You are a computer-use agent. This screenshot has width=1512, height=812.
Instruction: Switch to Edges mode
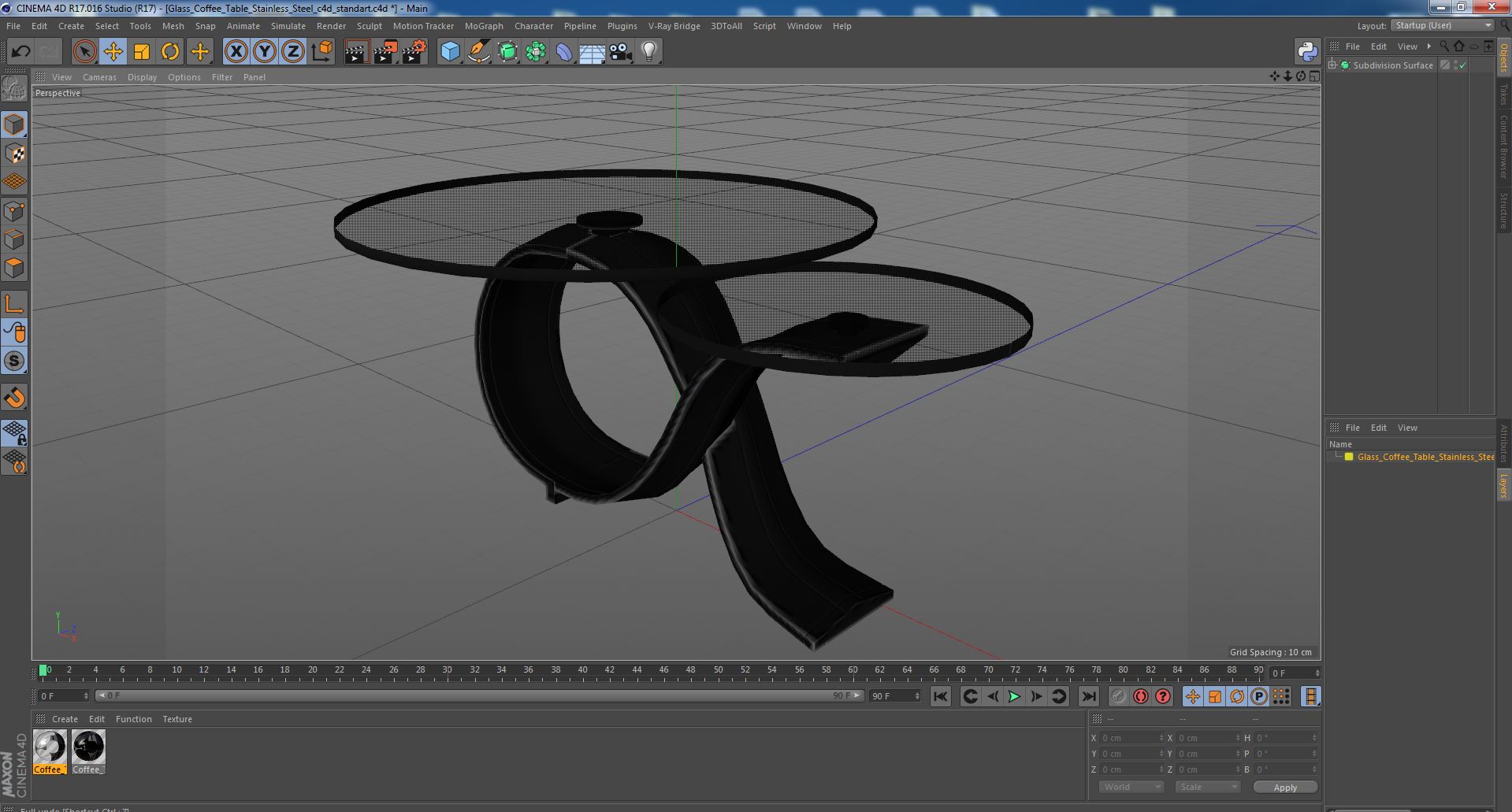[x=14, y=239]
